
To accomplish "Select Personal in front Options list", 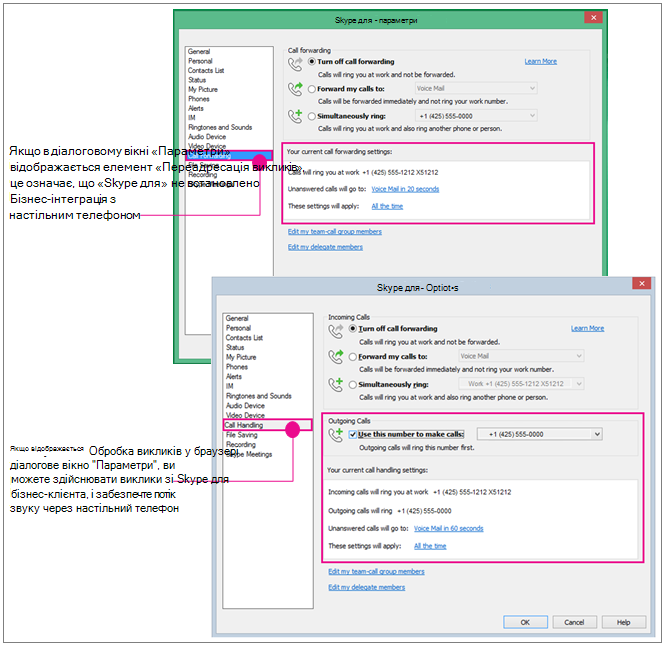I will (x=238, y=328).
